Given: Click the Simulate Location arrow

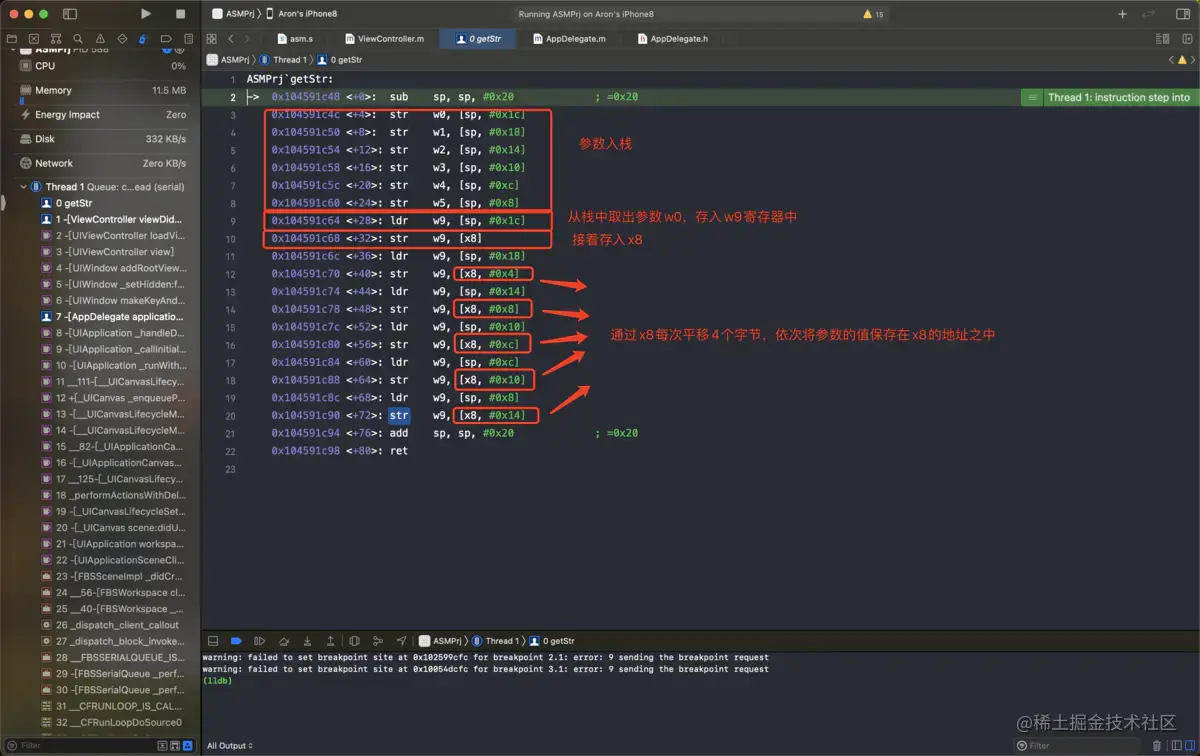Looking at the screenshot, I should 401,641.
